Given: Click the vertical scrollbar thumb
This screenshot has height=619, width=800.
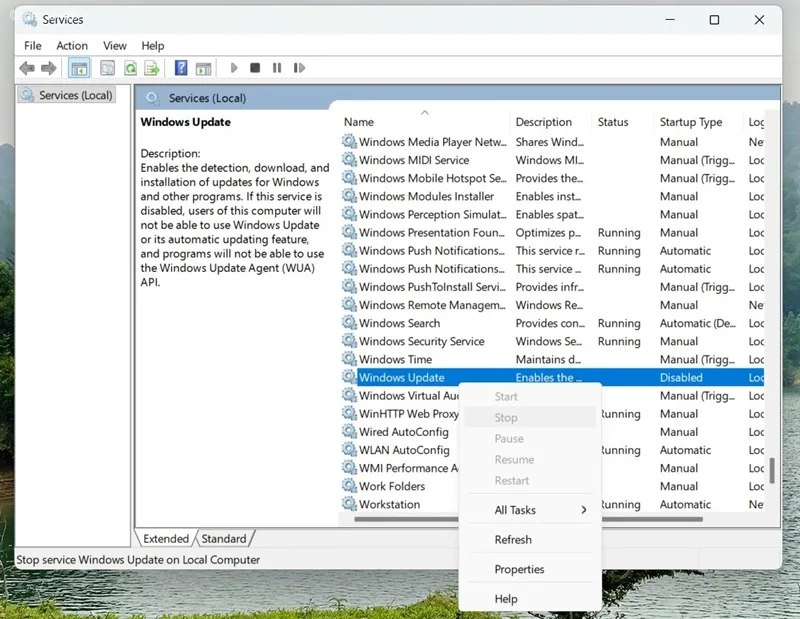Looking at the screenshot, I should [x=772, y=470].
